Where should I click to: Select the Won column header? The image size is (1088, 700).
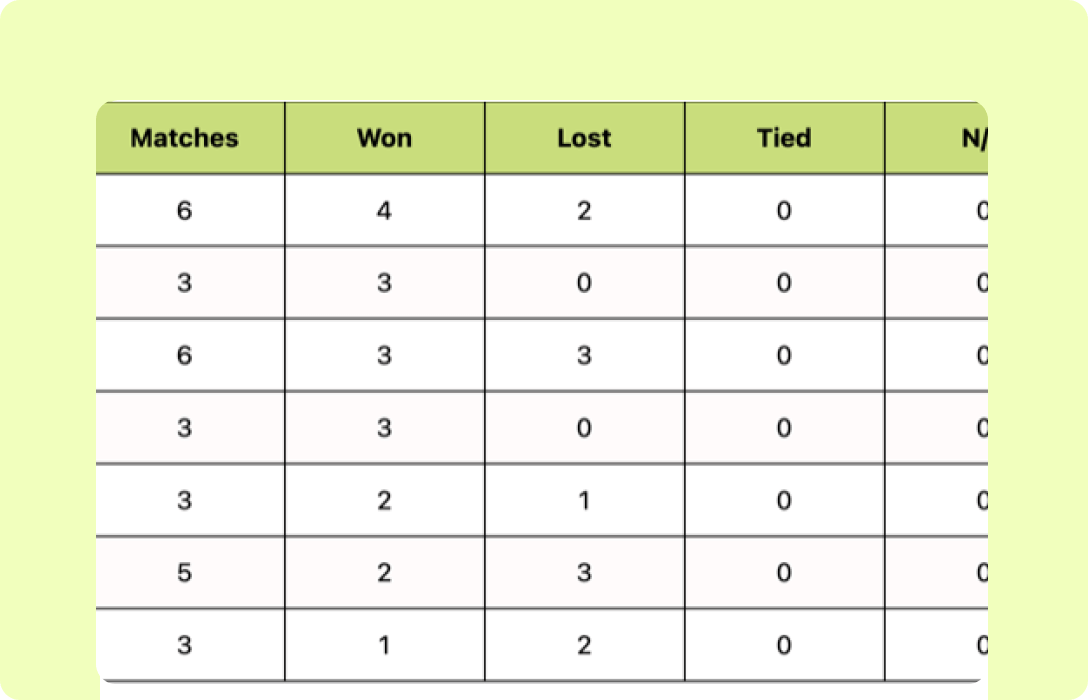click(x=385, y=138)
